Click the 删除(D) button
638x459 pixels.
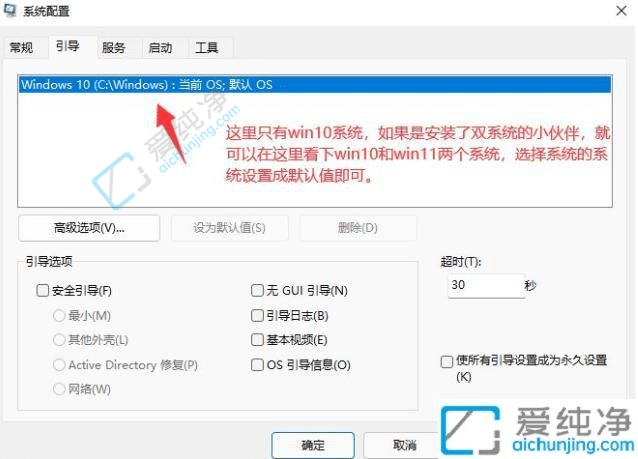(x=358, y=228)
